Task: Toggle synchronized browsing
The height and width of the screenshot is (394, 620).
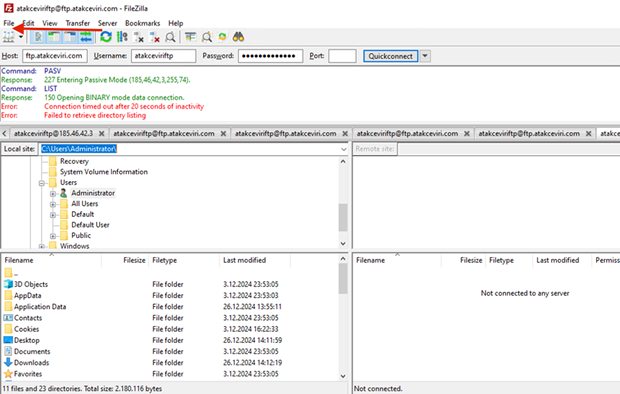Action: tap(222, 37)
